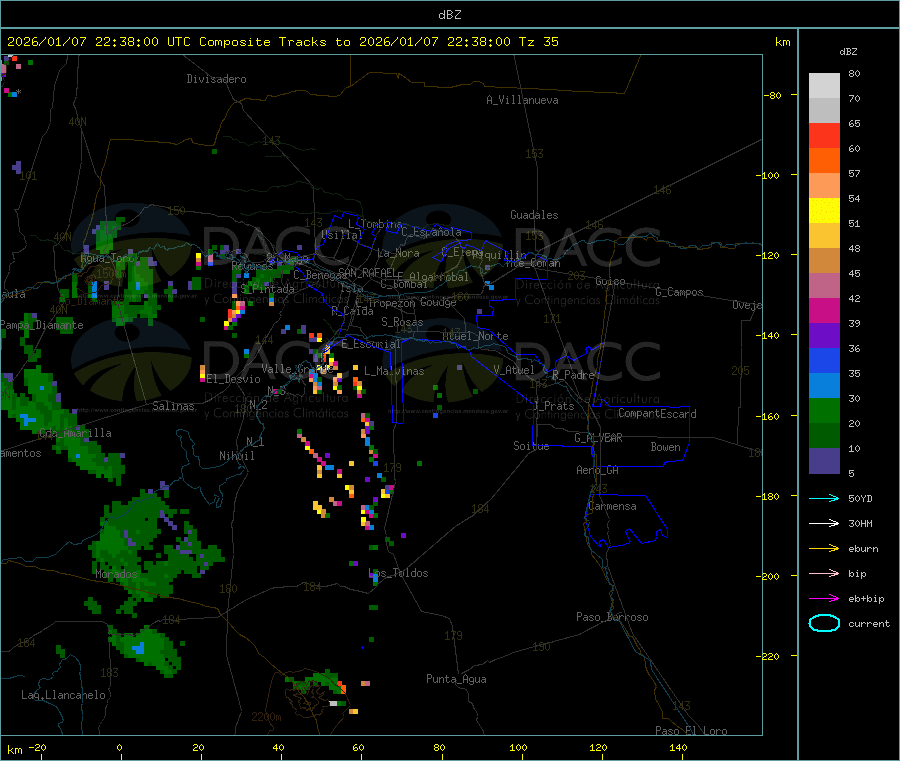Screen dimensions: 900x761
Task: Click the Salinas map label
Action: pos(173,406)
